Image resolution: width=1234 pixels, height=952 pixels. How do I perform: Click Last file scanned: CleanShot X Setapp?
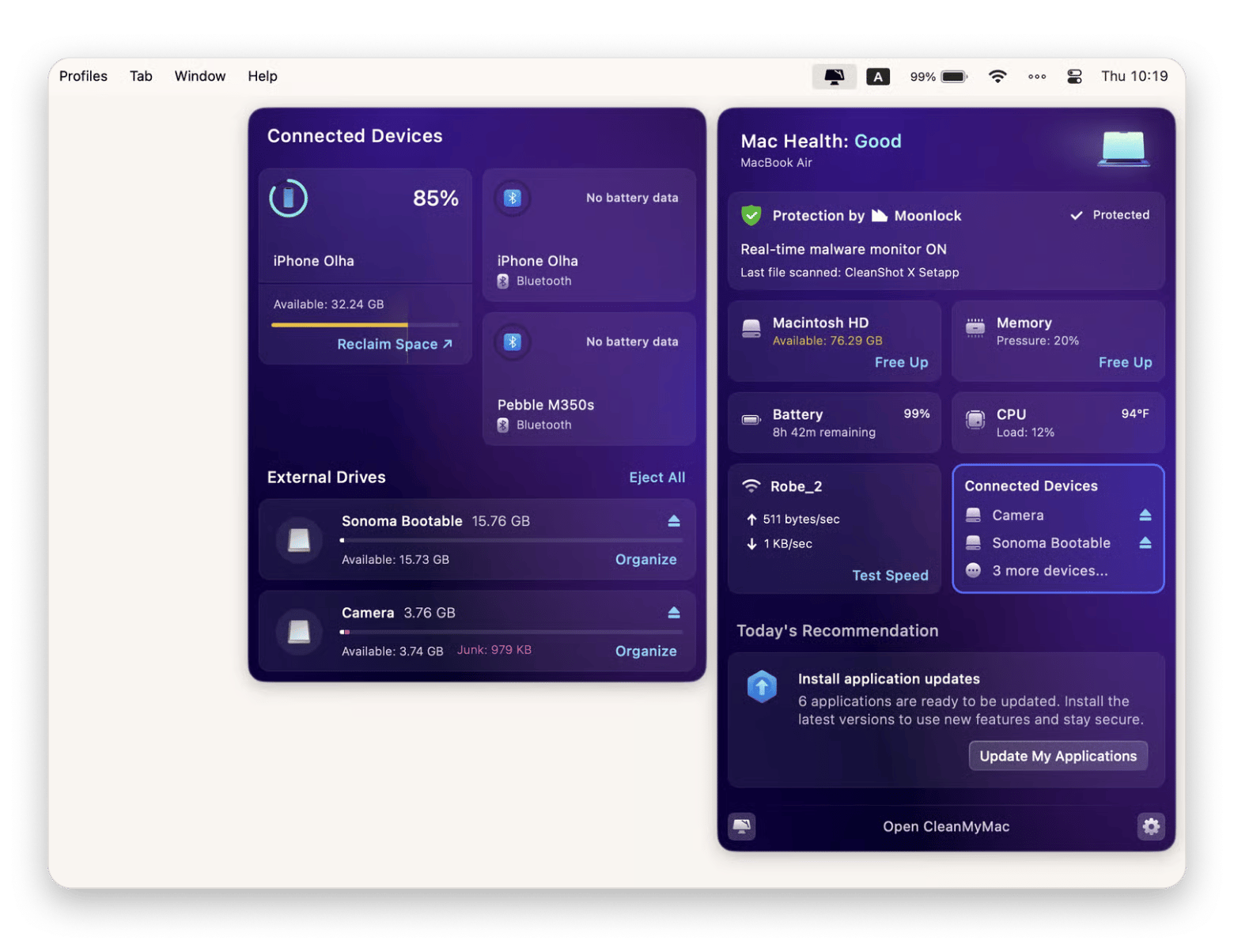tap(850, 273)
